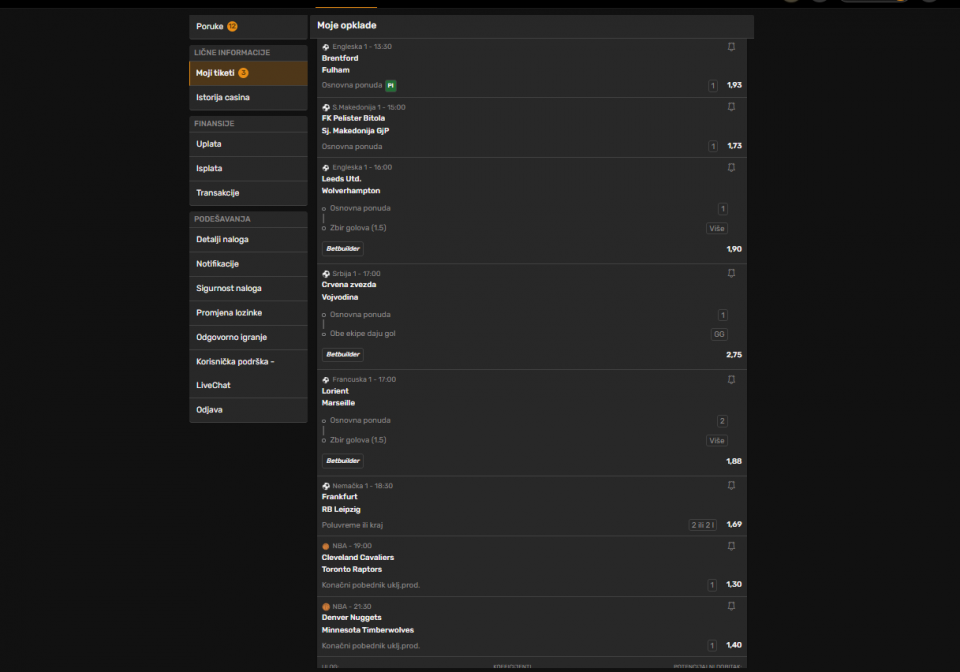Toggle notification bell for Crvena zvezda match
The image size is (960, 672).
[x=731, y=273]
